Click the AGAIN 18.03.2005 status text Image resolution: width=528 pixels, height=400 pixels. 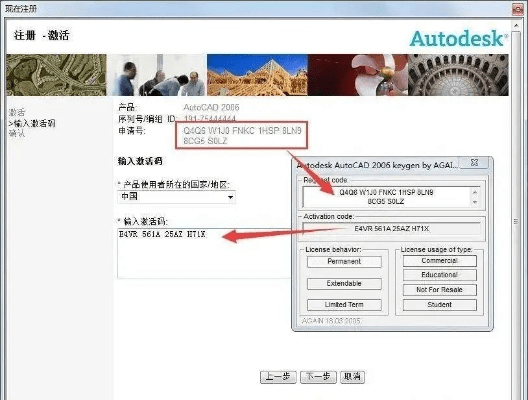[331, 321]
